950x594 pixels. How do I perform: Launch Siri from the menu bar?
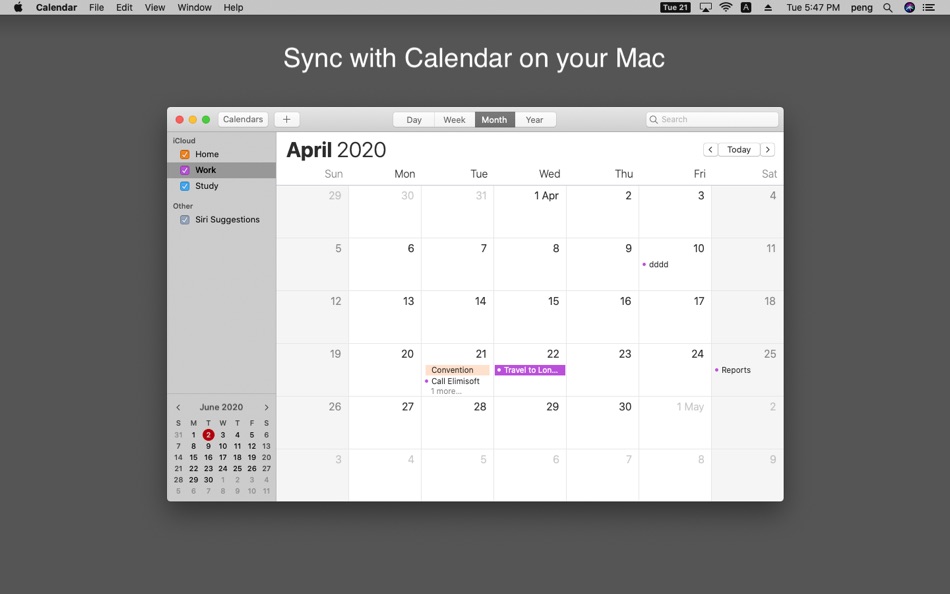coord(909,7)
